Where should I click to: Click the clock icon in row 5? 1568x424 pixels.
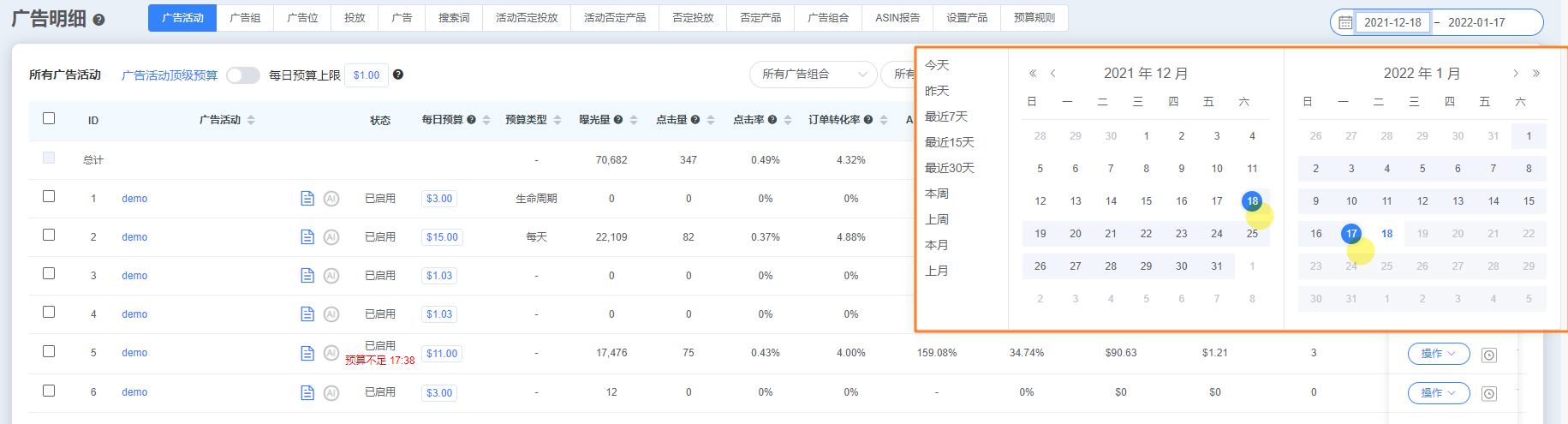1489,355
